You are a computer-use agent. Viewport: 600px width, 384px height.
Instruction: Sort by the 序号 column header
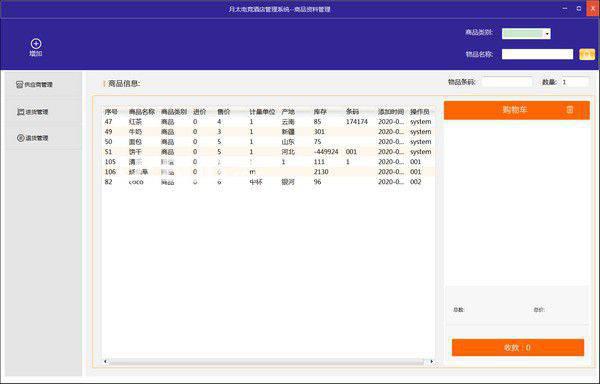[111, 112]
